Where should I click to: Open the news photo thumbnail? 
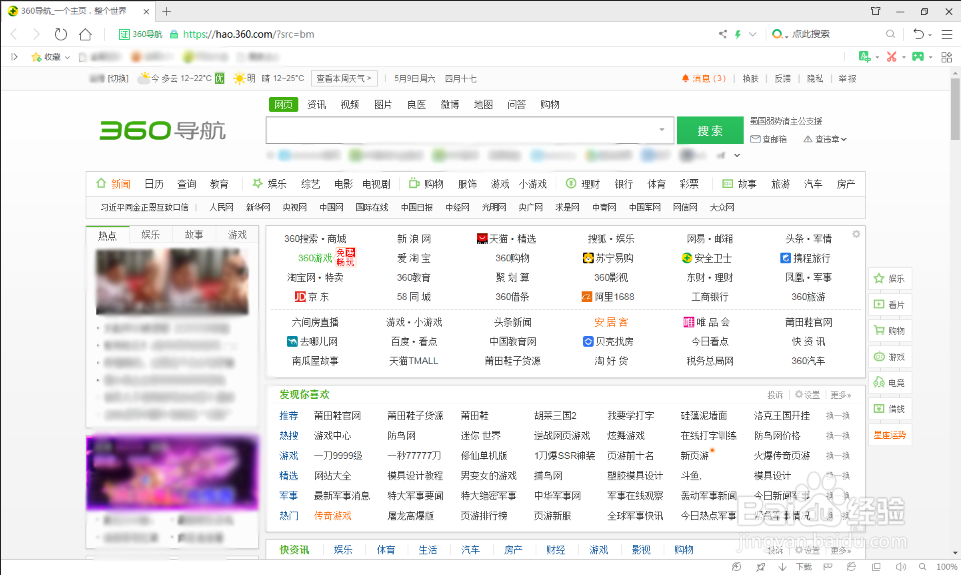click(x=172, y=282)
